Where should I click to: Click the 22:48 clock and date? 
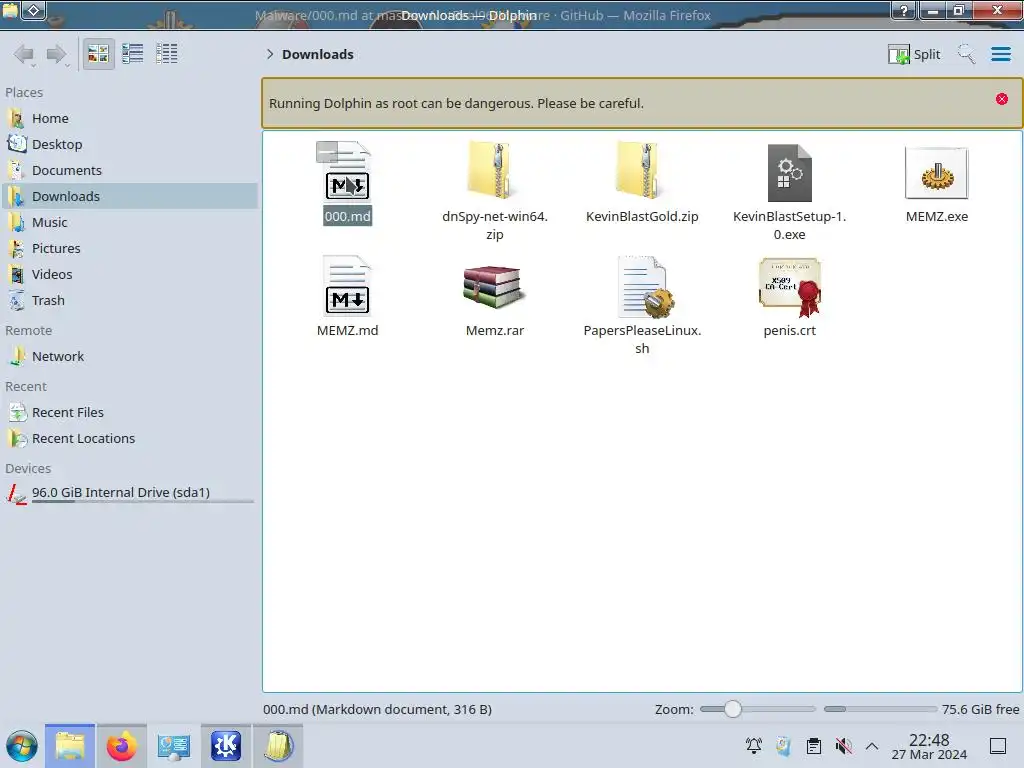pos(929,746)
